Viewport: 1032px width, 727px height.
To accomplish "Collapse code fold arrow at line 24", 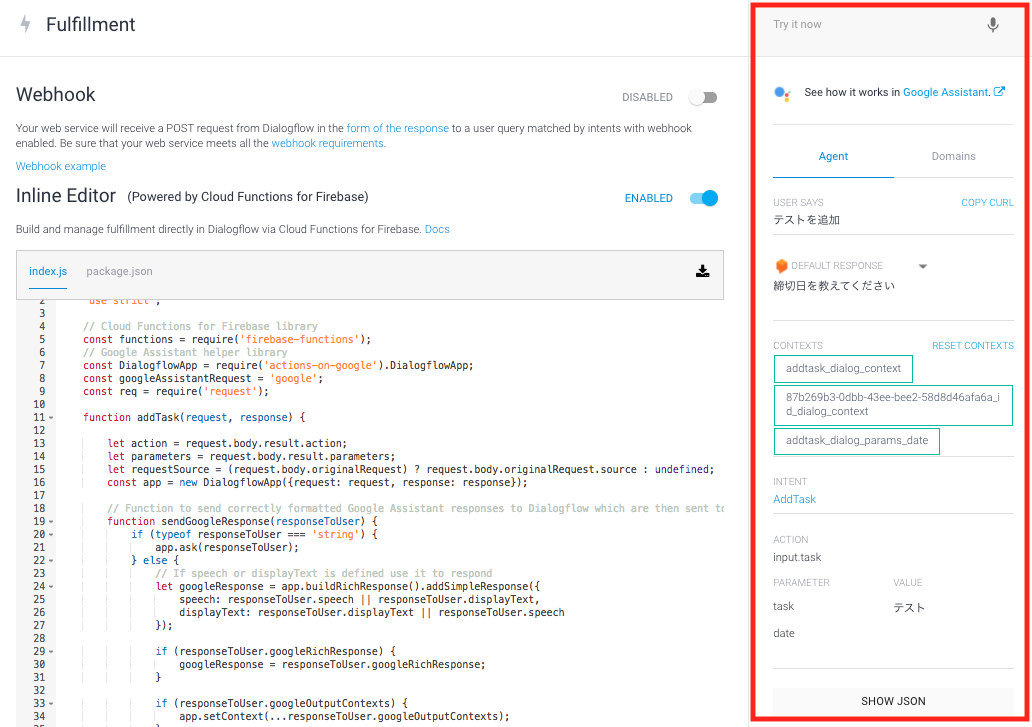I will 51,587.
